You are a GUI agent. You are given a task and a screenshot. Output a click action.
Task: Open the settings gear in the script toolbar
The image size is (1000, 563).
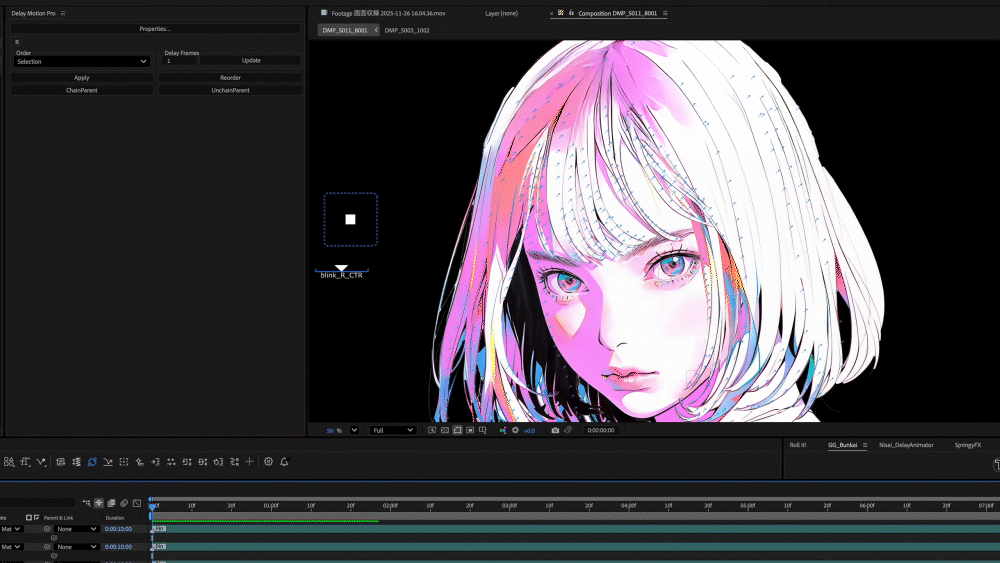pyautogui.click(x=268, y=462)
